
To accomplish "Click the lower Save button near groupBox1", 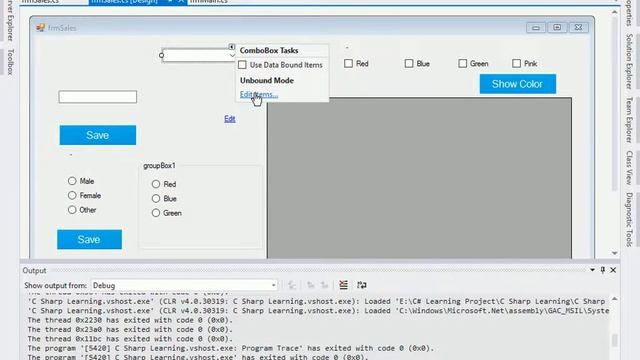I will click(x=89, y=239).
